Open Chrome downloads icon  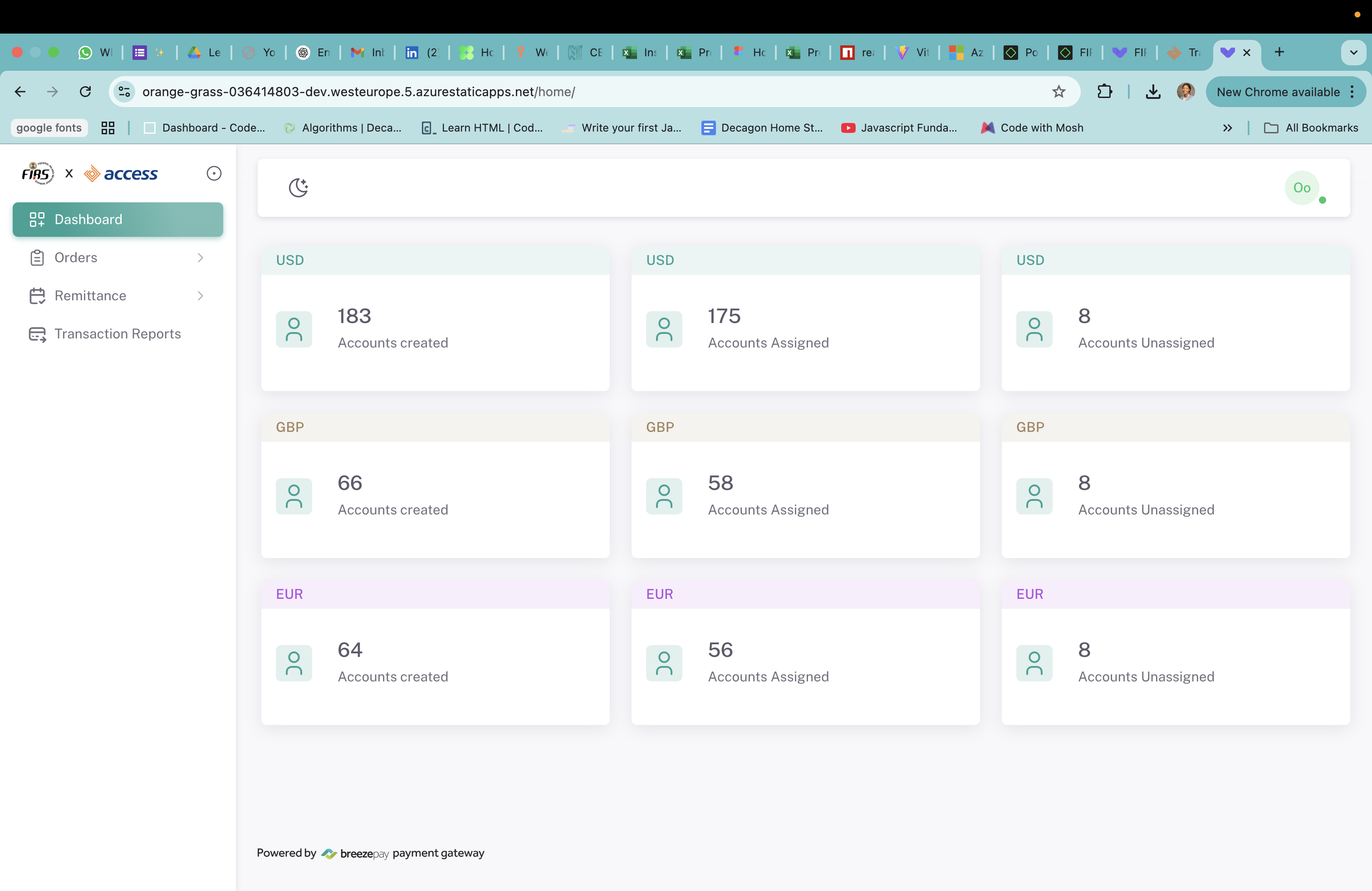click(x=1153, y=92)
